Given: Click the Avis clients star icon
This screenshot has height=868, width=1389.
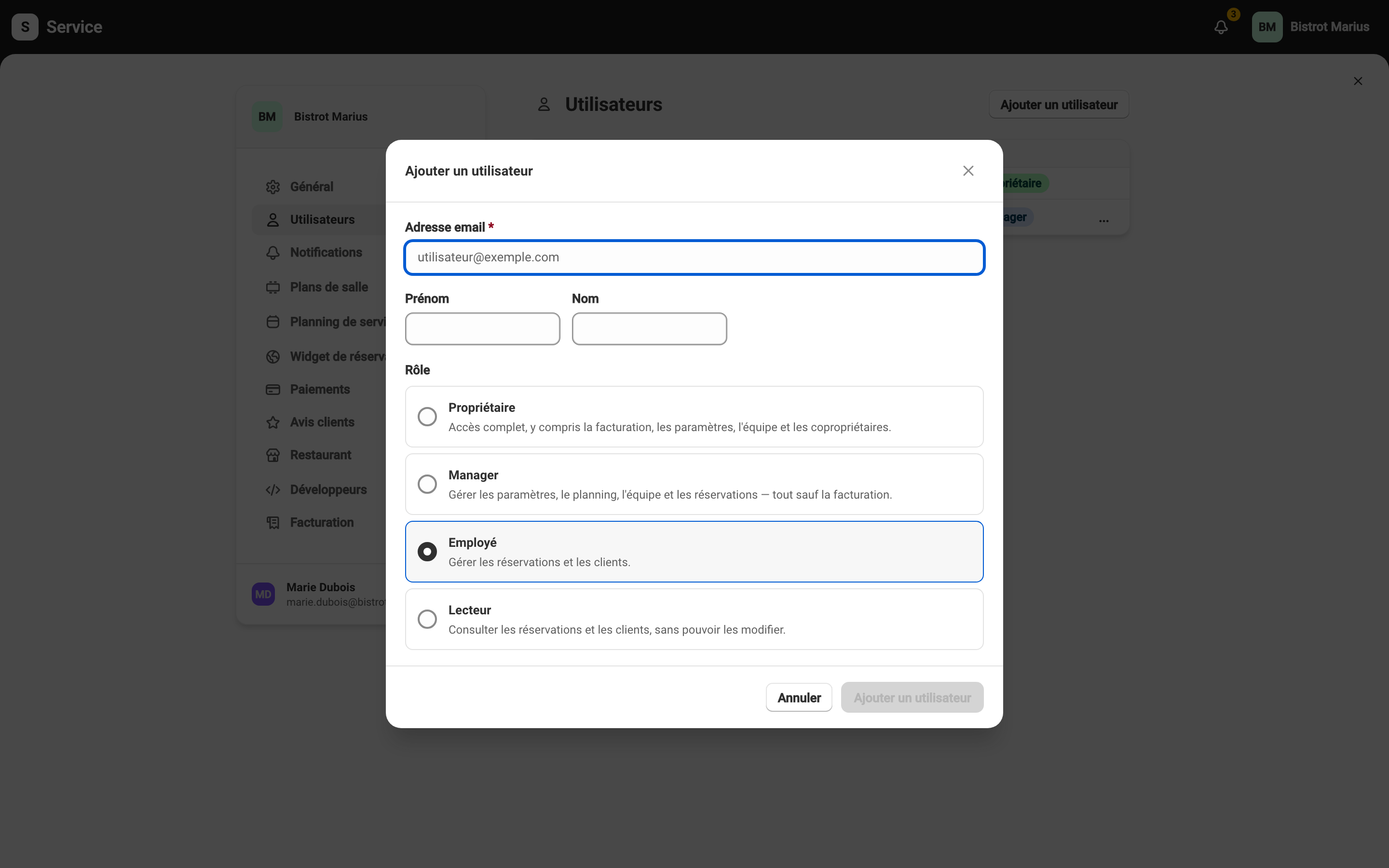Looking at the screenshot, I should point(273,422).
